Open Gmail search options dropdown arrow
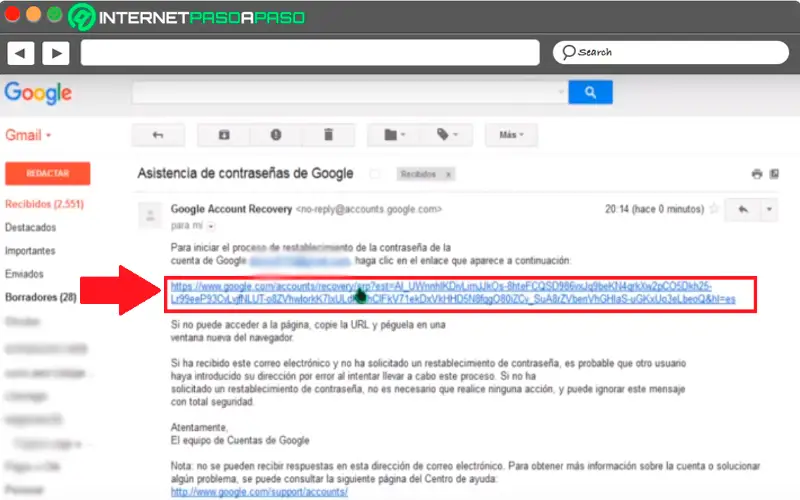Image resolution: width=800 pixels, height=500 pixels. pos(561,92)
